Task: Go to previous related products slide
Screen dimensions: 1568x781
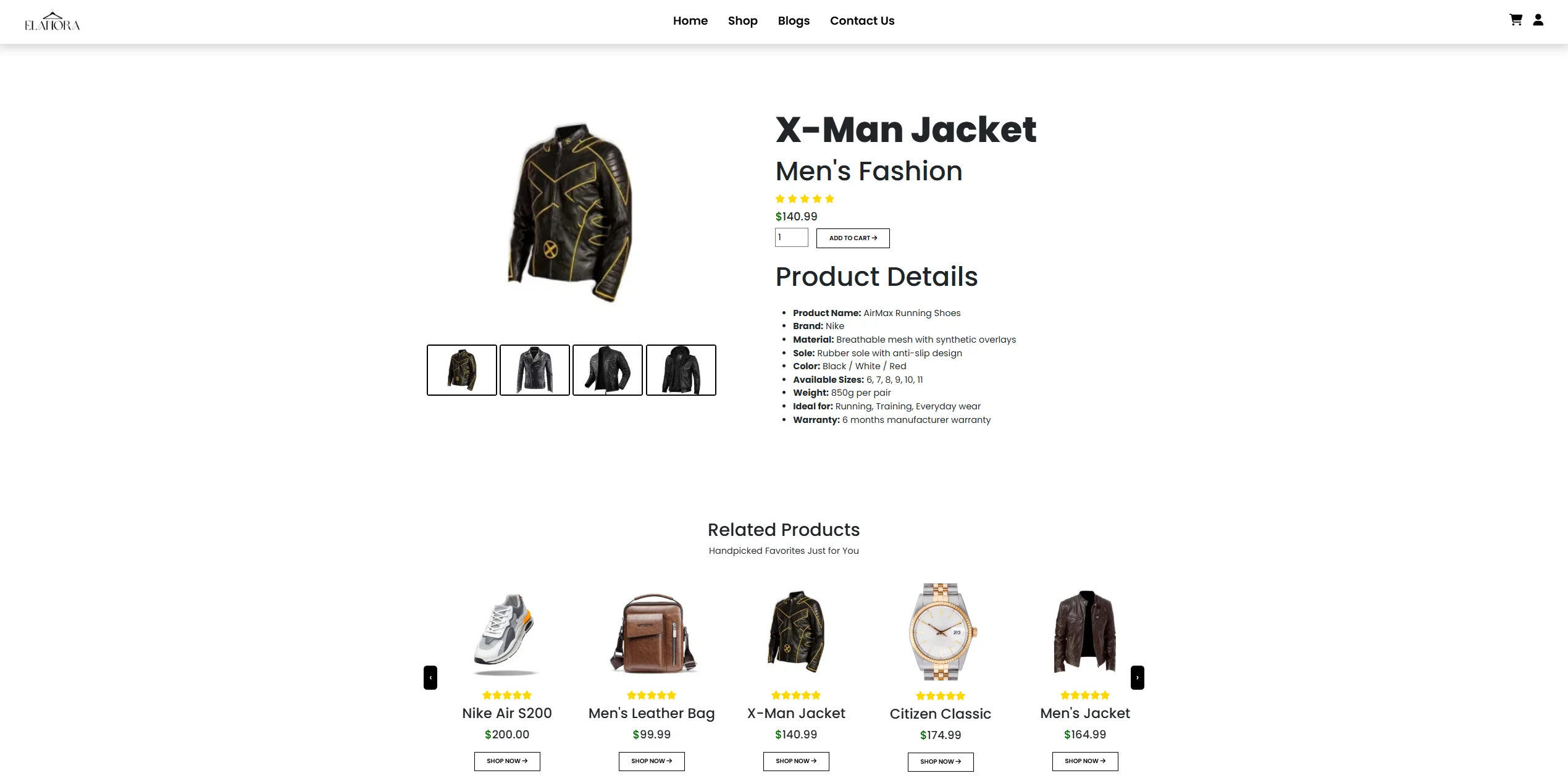Action: click(430, 677)
